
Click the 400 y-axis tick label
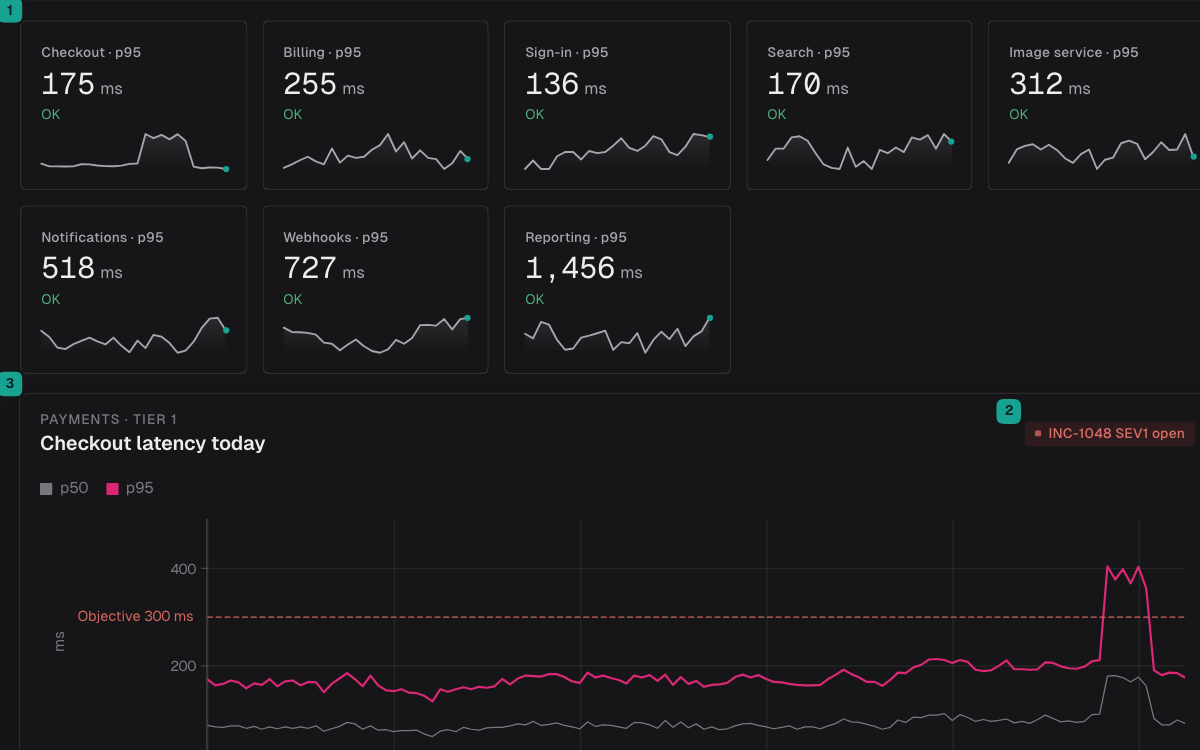click(183, 569)
